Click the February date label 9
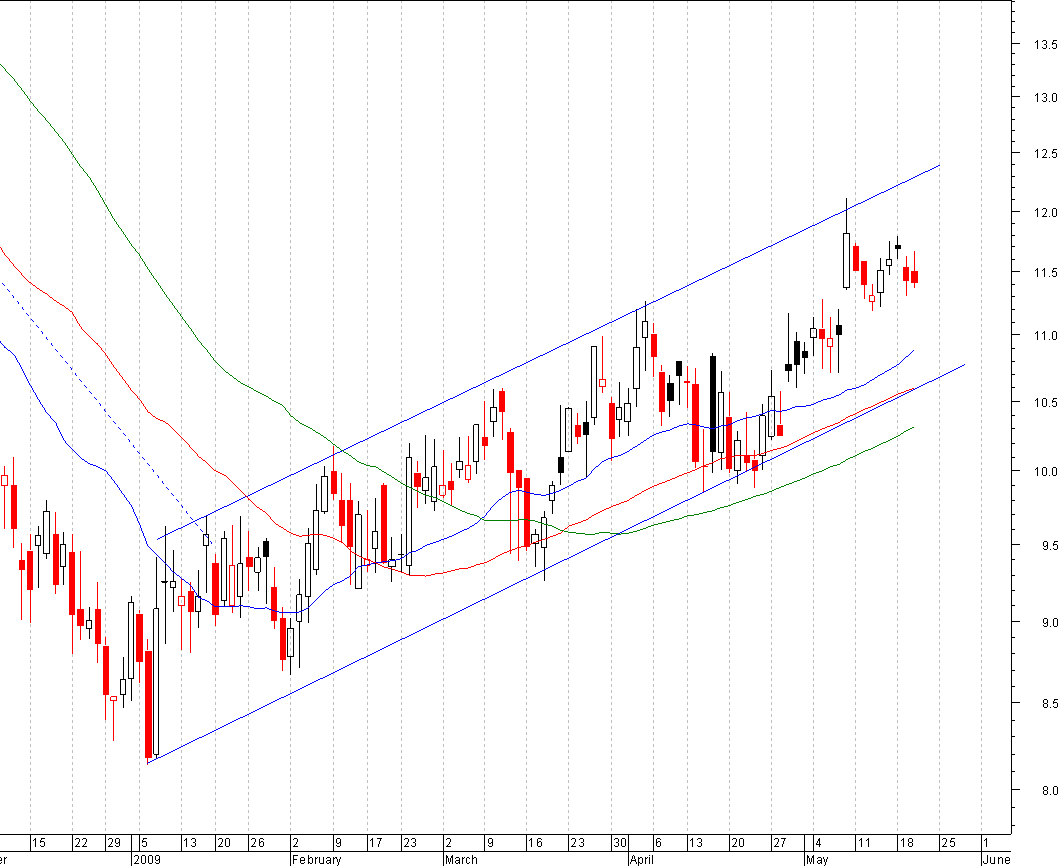 [338, 843]
